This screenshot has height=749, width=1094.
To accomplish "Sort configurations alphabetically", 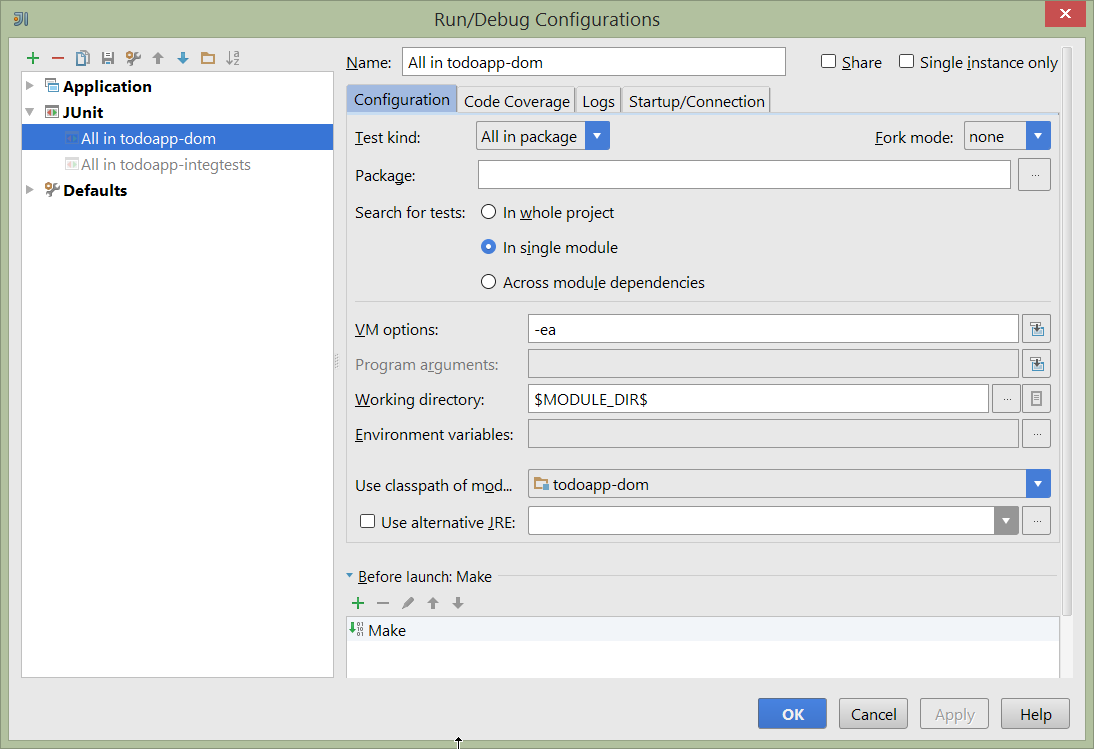I will click(x=232, y=58).
